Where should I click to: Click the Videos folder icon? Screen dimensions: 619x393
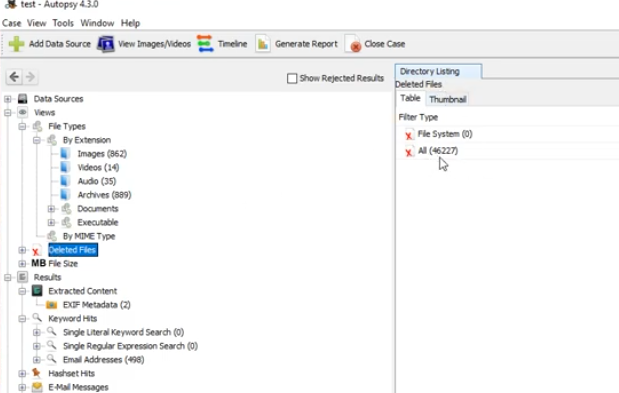click(66, 167)
